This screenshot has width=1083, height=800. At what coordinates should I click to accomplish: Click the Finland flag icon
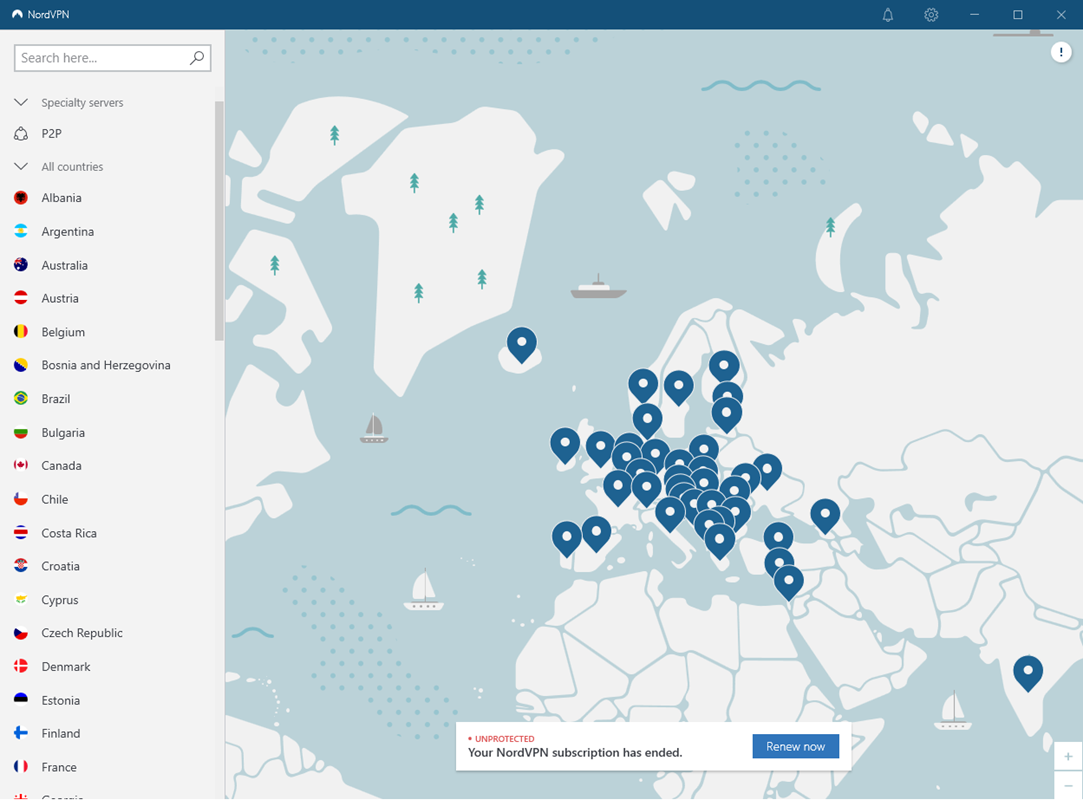(21, 733)
